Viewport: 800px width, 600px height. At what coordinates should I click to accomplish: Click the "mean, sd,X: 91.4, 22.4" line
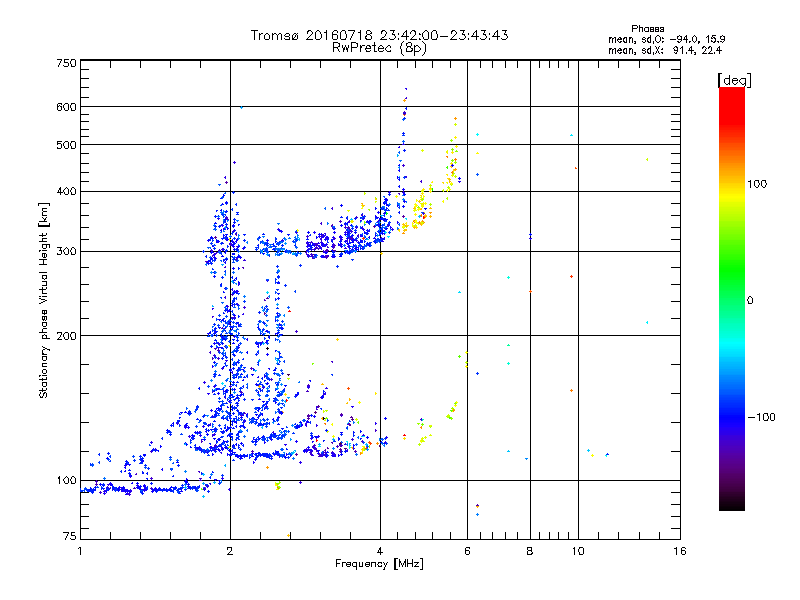665,50
